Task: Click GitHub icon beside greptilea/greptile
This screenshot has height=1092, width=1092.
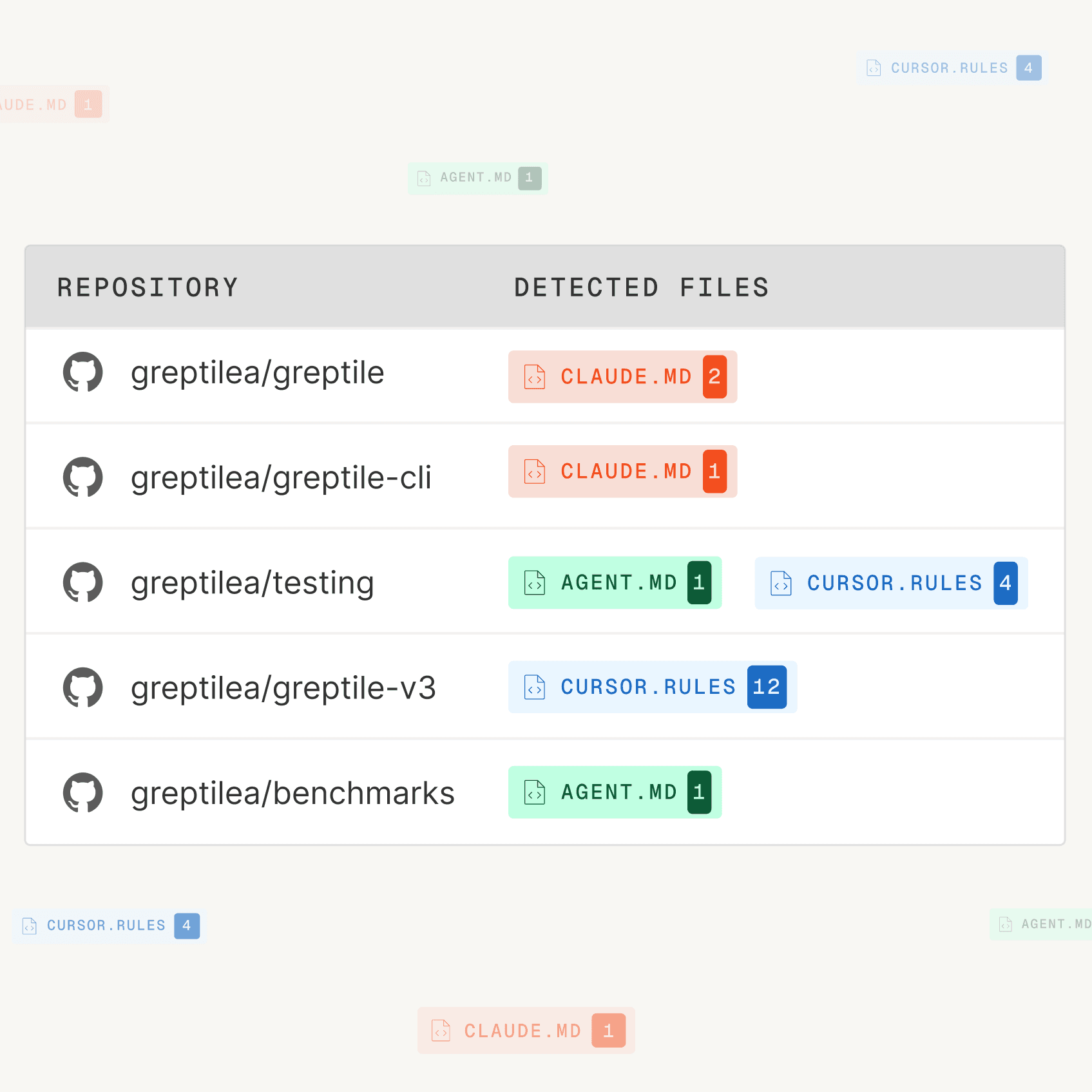Action: coord(82,372)
